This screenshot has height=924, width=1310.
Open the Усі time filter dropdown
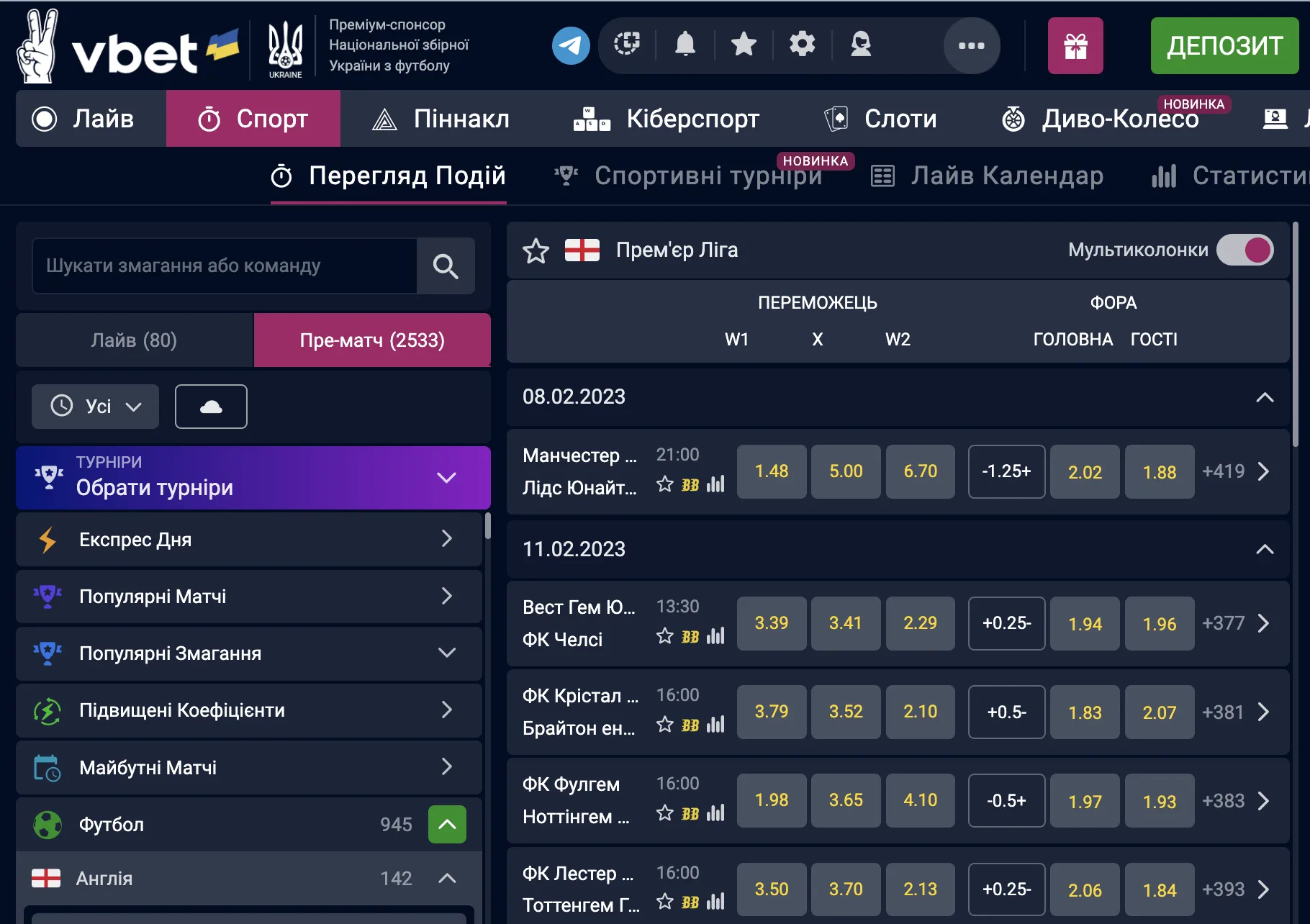pyautogui.click(x=94, y=406)
